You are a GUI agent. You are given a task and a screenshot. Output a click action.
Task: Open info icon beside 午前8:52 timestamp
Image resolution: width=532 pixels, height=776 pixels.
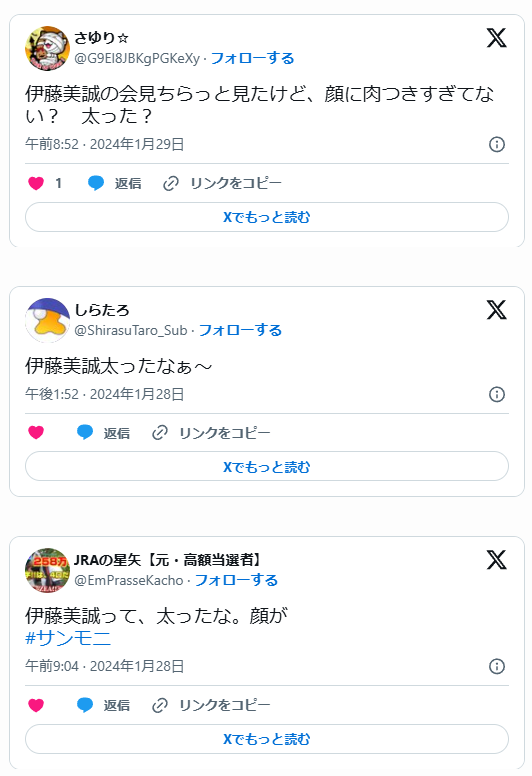tap(497, 145)
